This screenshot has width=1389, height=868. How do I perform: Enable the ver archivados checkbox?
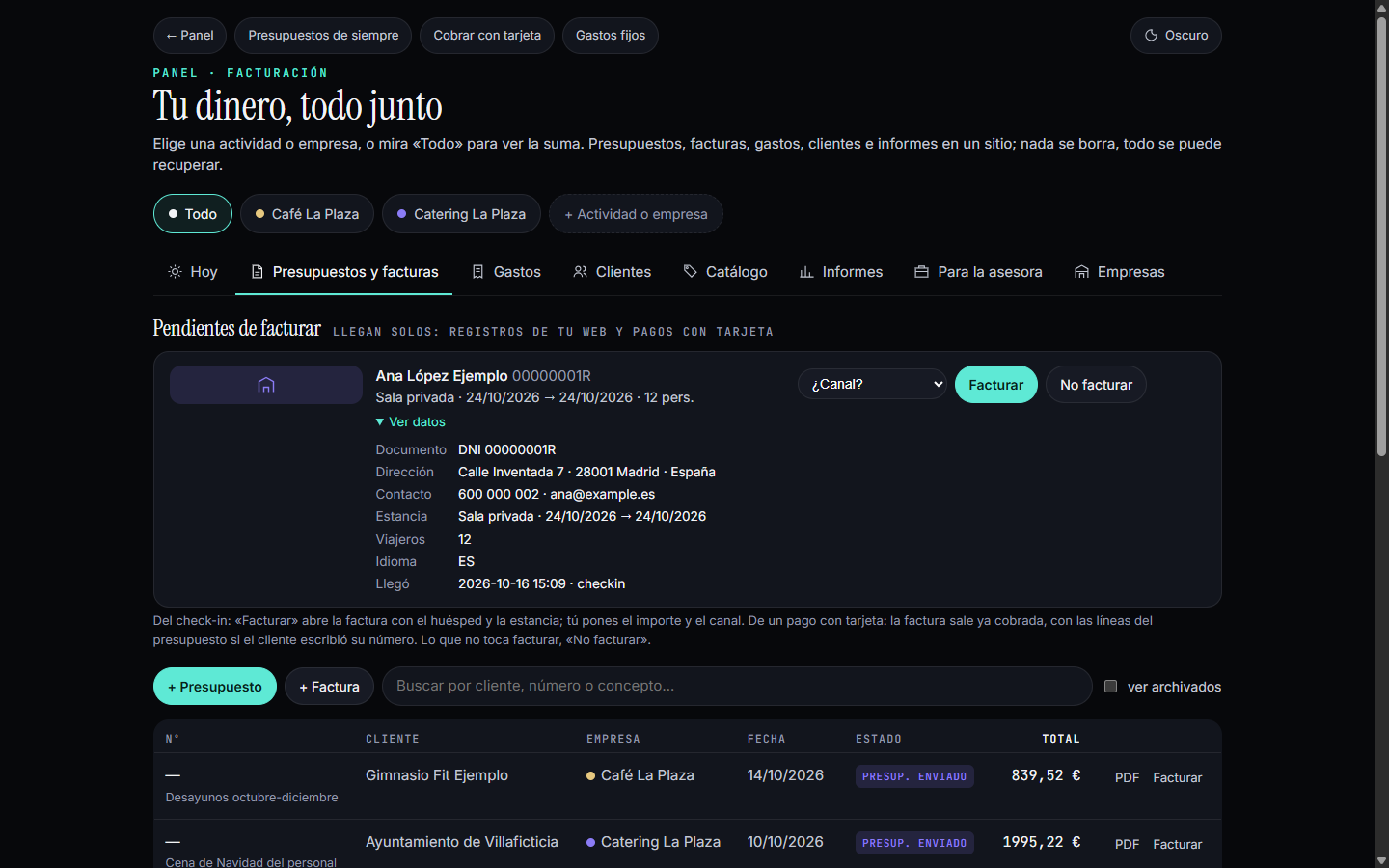click(1110, 687)
